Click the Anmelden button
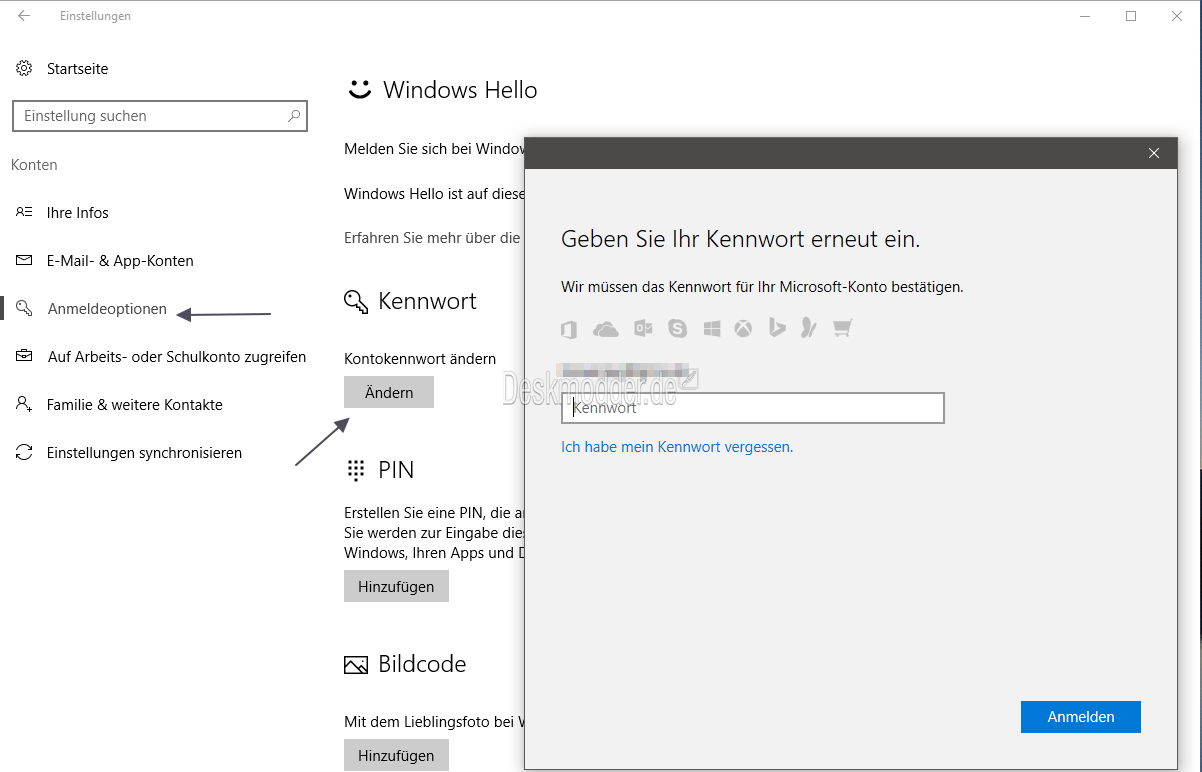 (x=1081, y=717)
